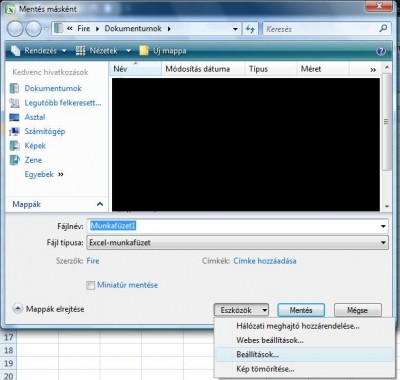Click the Dokumentumok favorite link icon
400x380 pixels.
(x=14, y=88)
